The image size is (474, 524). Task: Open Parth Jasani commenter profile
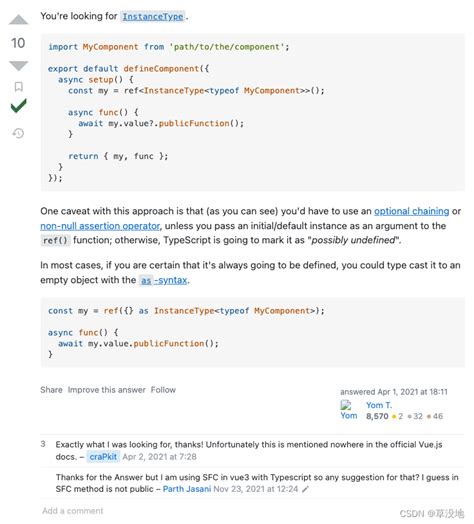(x=187, y=489)
